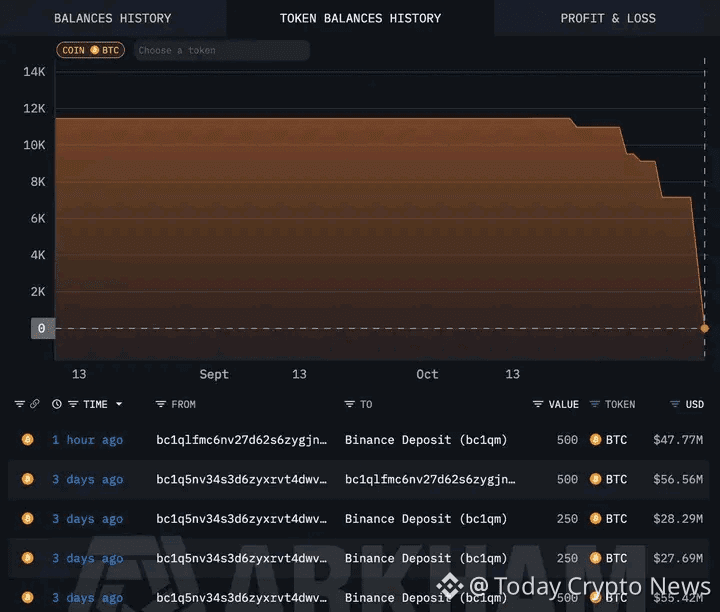Image resolution: width=720 pixels, height=612 pixels.
Task: Open Profit & Loss tab
Action: pyautogui.click(x=608, y=18)
